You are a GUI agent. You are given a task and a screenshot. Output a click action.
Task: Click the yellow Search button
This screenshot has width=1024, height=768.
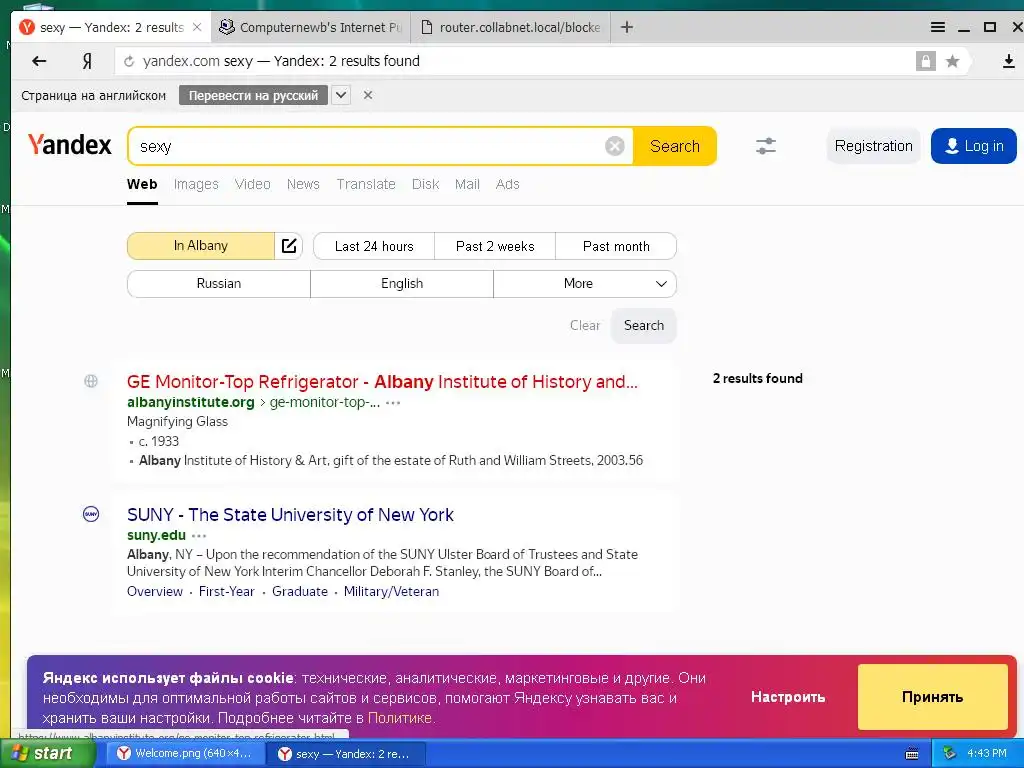point(675,146)
